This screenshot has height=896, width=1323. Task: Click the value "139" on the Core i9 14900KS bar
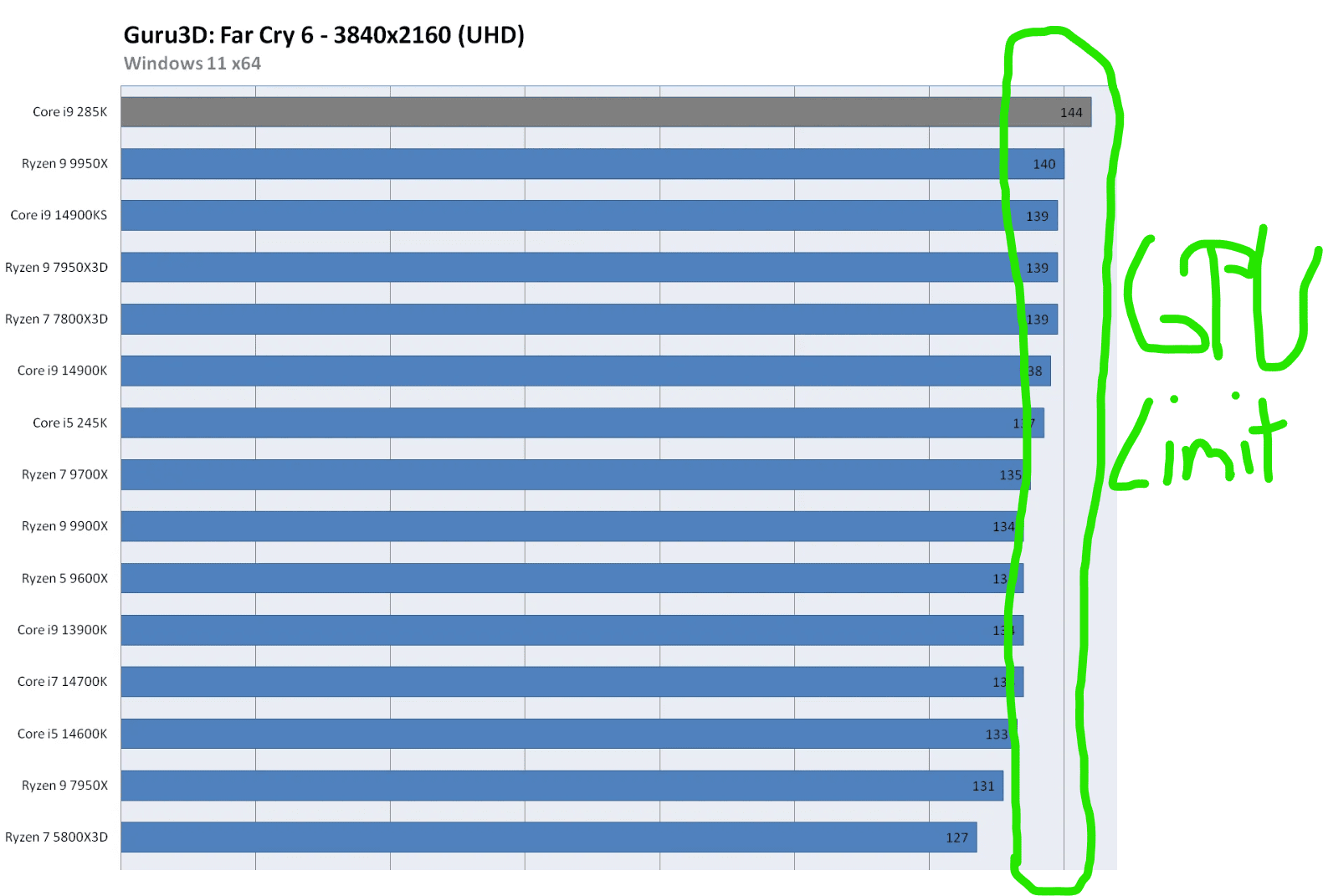(1038, 217)
